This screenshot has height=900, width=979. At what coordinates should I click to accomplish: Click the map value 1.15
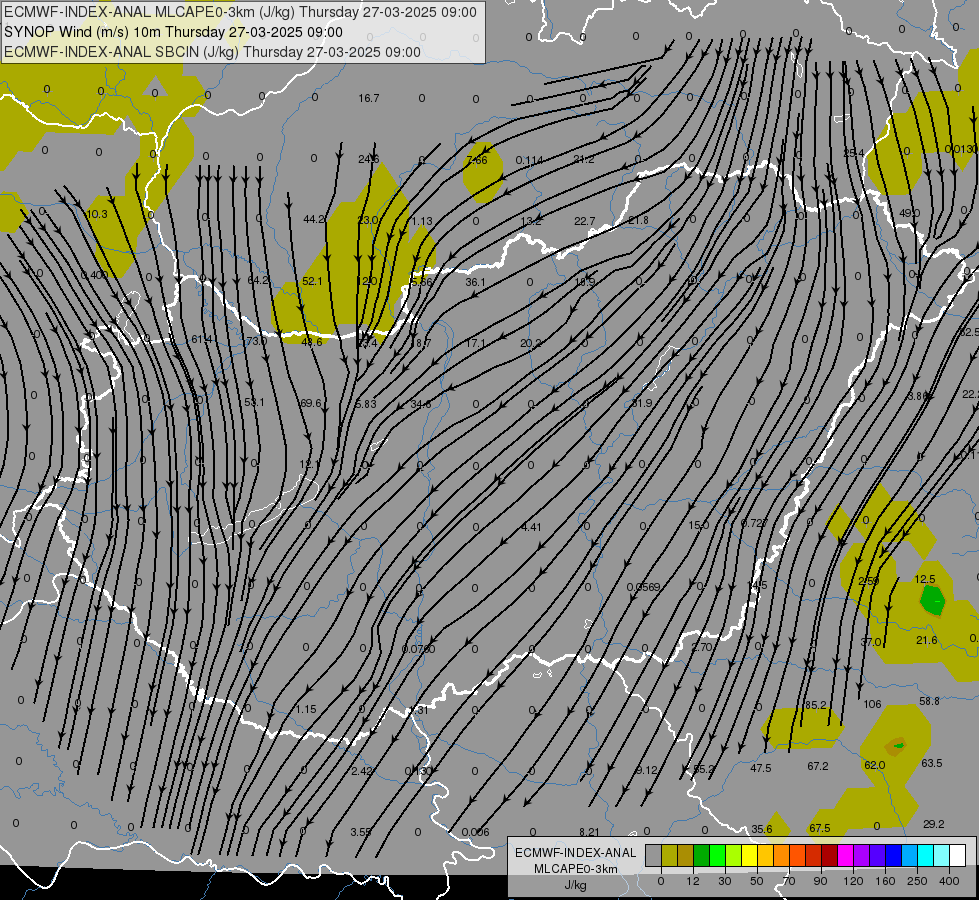pyautogui.click(x=306, y=710)
